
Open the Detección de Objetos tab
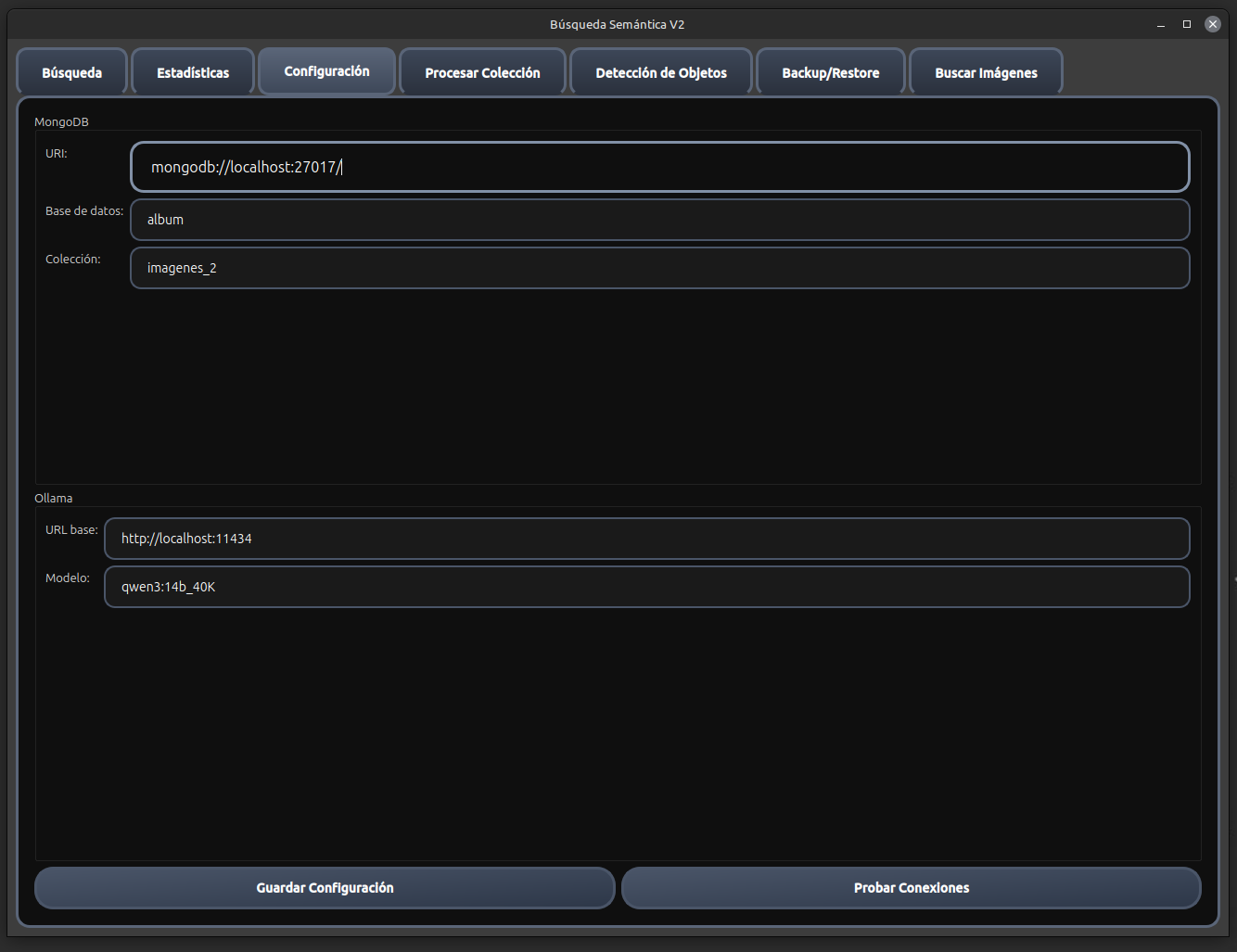point(661,72)
